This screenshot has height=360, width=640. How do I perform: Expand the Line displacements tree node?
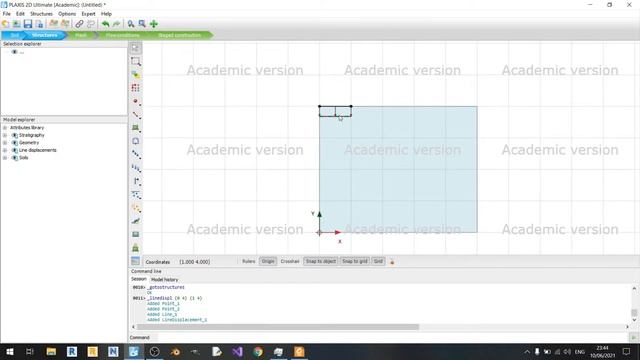[x=5, y=150]
